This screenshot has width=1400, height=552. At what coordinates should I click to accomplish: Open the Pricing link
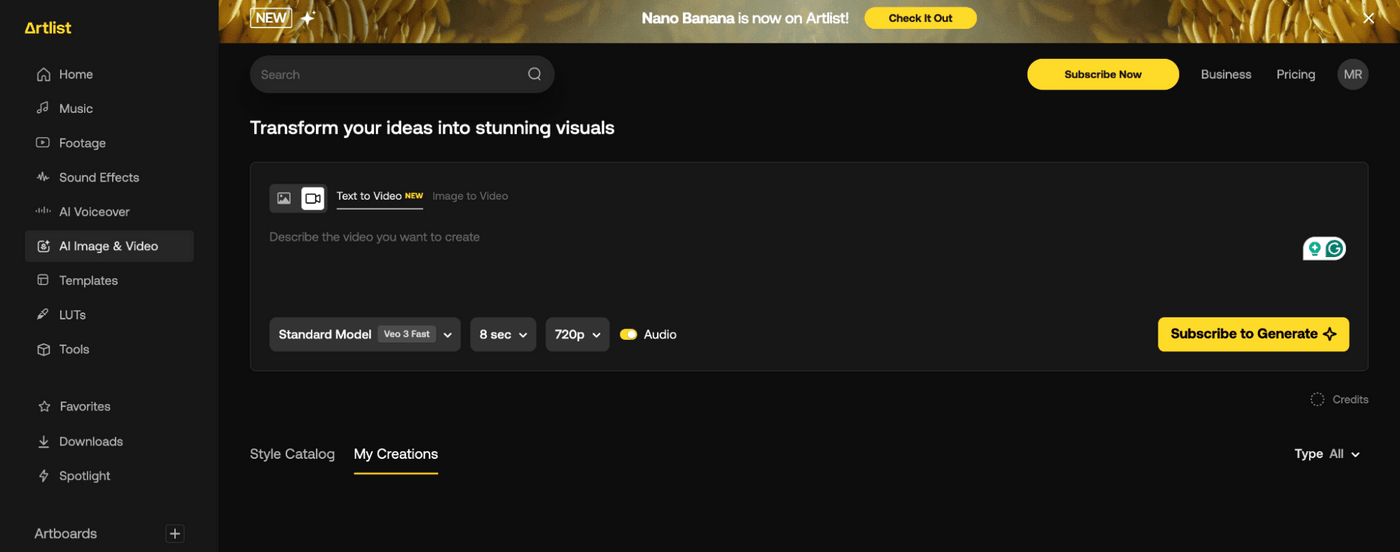[x=1295, y=74]
